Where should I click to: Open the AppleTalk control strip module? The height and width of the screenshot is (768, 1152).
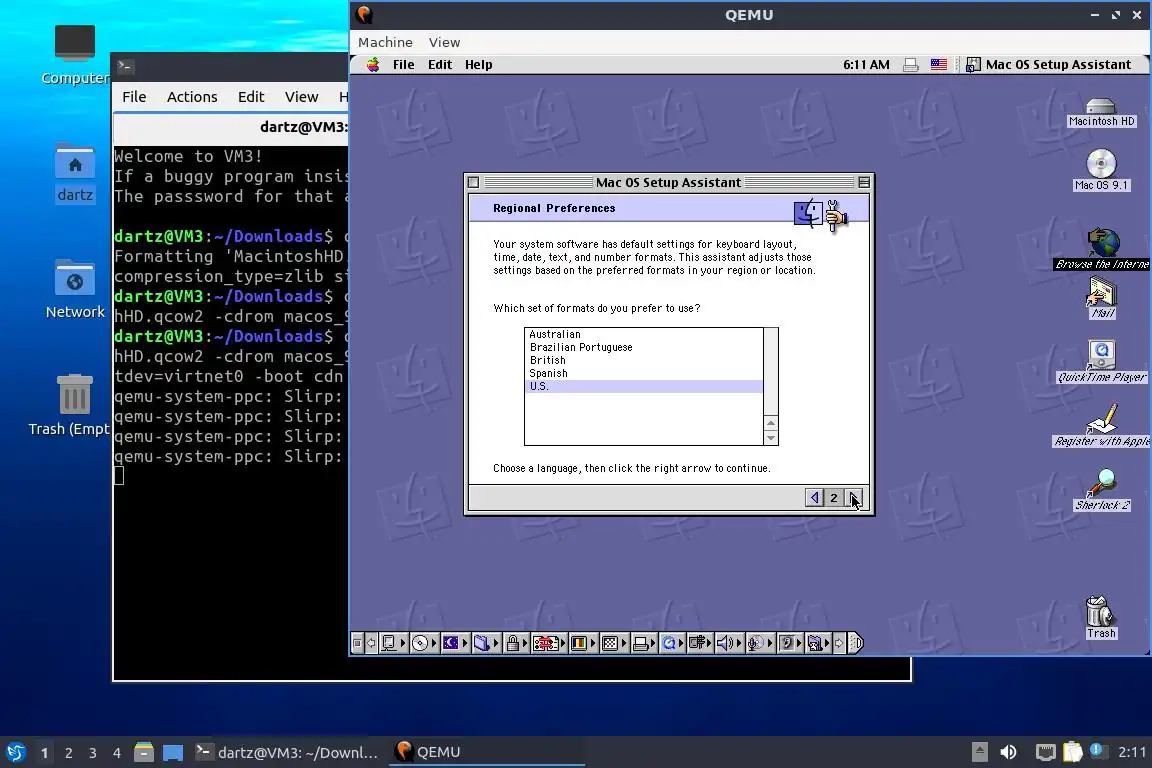[x=394, y=643]
